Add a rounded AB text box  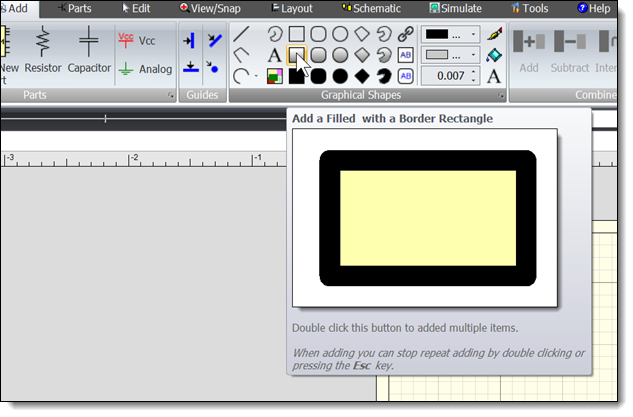406,76
